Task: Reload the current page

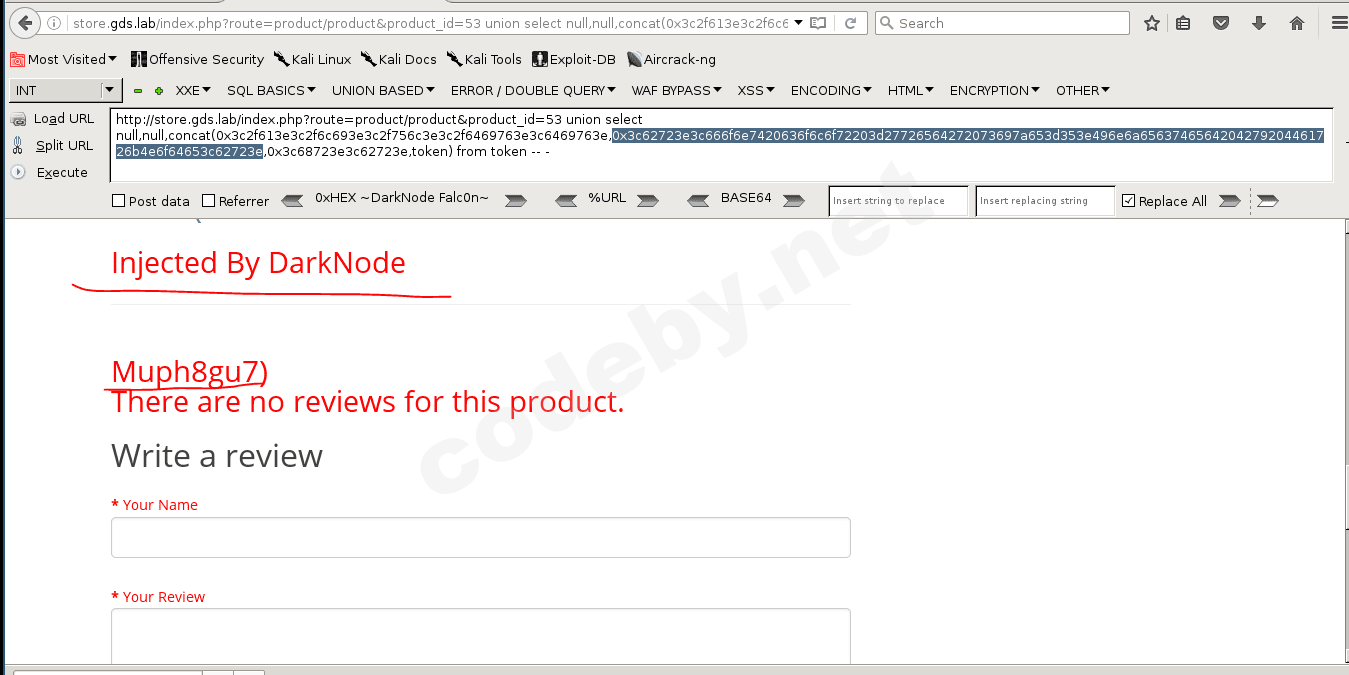Action: pos(851,23)
